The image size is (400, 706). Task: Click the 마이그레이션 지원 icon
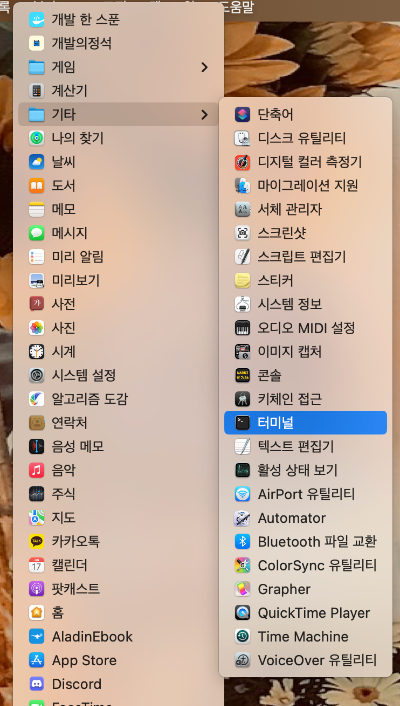pyautogui.click(x=242, y=186)
